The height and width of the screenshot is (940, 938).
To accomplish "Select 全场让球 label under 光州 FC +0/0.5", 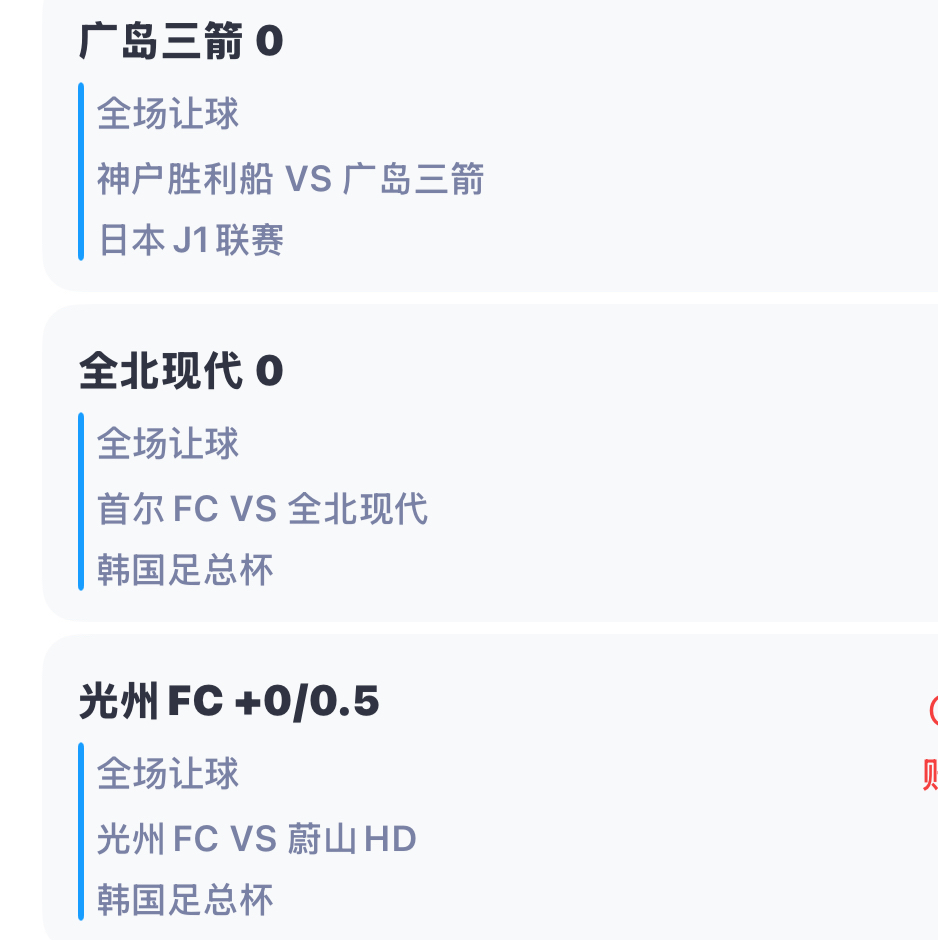I will 168,773.
